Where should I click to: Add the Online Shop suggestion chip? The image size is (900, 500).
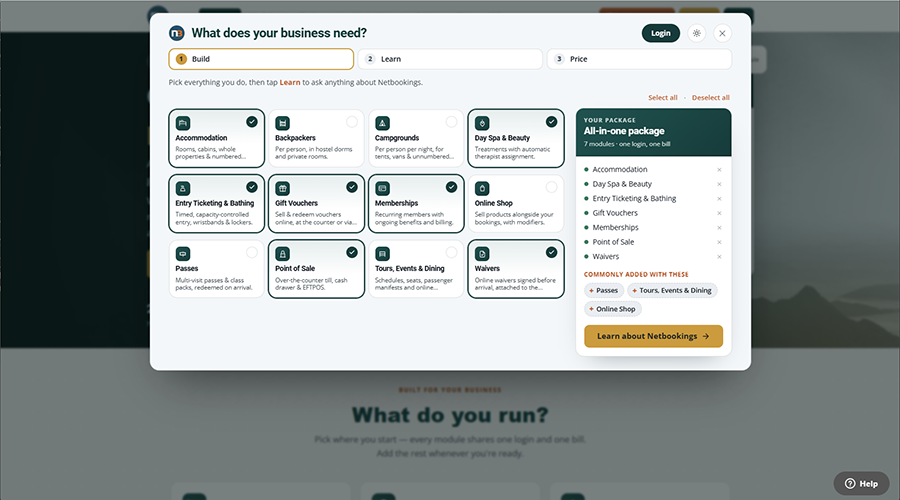612,309
